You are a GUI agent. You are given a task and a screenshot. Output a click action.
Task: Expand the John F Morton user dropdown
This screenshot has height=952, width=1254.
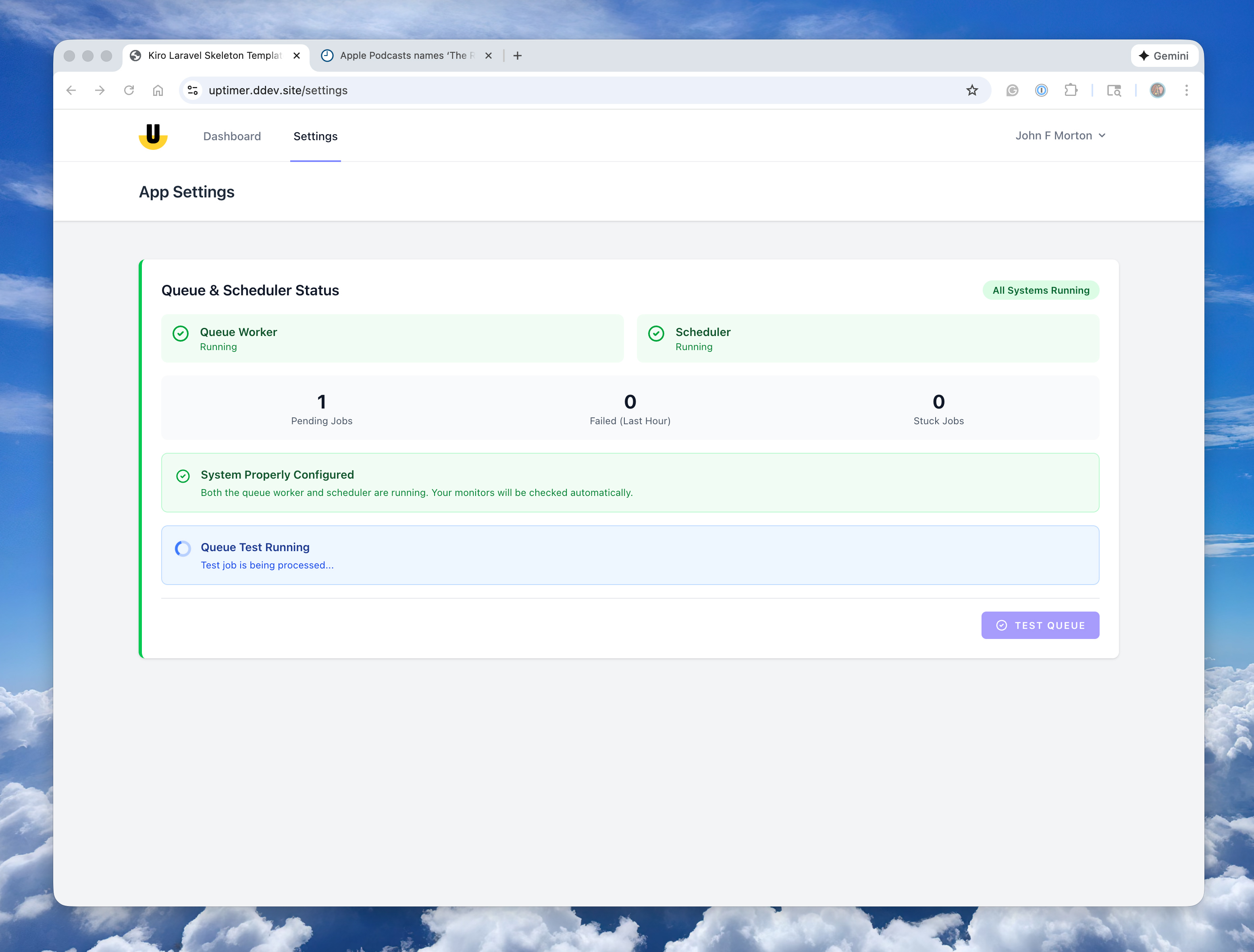[x=1060, y=135]
